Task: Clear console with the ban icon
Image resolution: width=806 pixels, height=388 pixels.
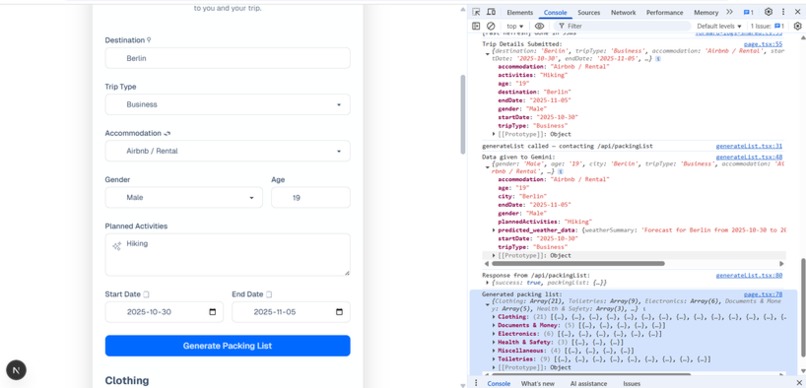Action: click(x=491, y=26)
